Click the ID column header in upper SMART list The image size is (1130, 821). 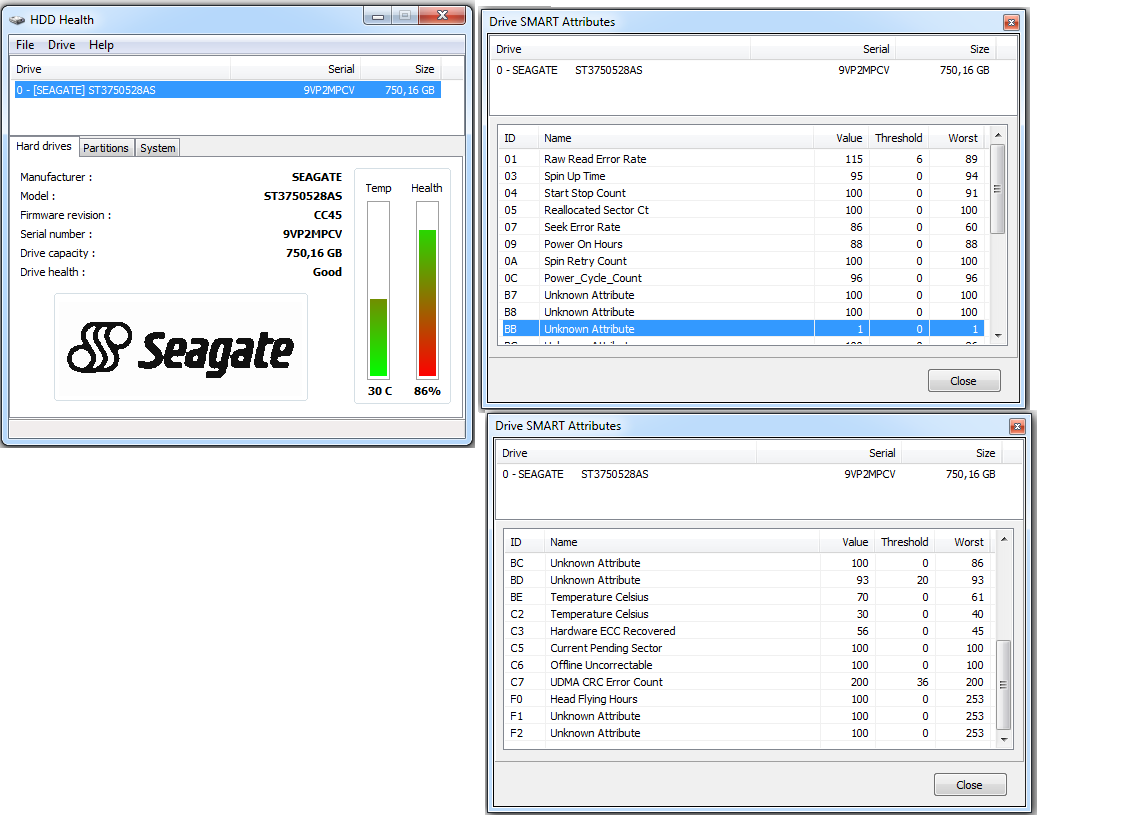518,138
